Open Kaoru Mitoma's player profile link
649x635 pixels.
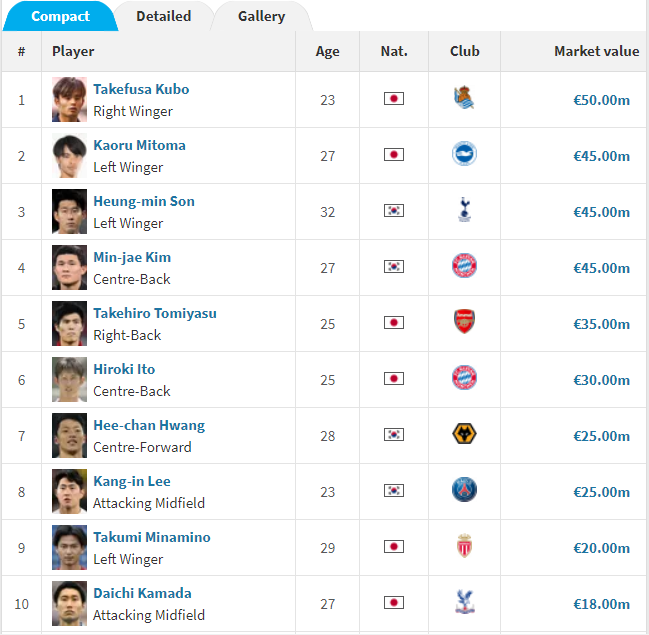tap(139, 145)
